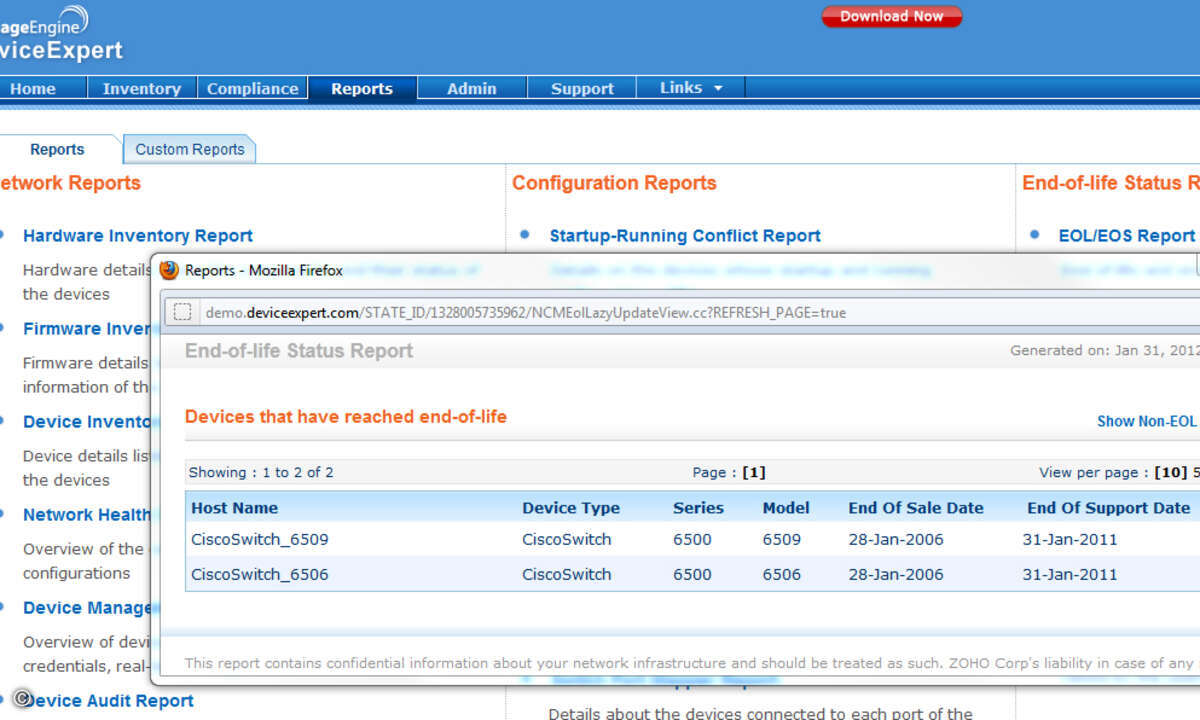The width and height of the screenshot is (1200, 720).
Task: Select 10 in View per page
Action: [1173, 472]
